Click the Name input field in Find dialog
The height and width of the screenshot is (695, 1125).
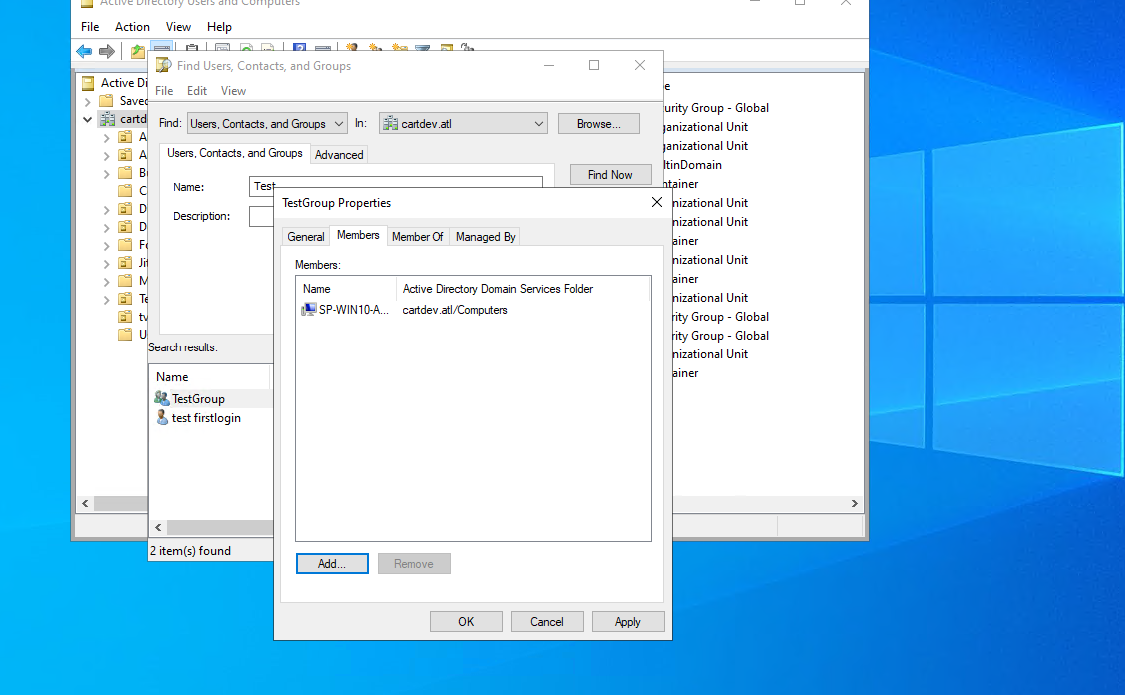click(x=395, y=186)
